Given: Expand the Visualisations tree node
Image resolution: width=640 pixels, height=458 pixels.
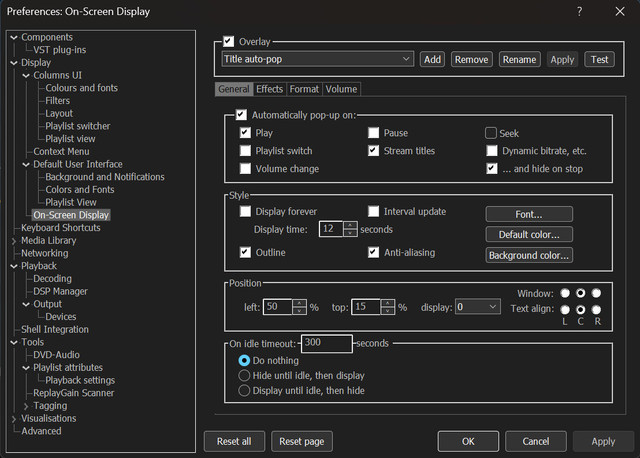Looking at the screenshot, I should pyautogui.click(x=14, y=419).
